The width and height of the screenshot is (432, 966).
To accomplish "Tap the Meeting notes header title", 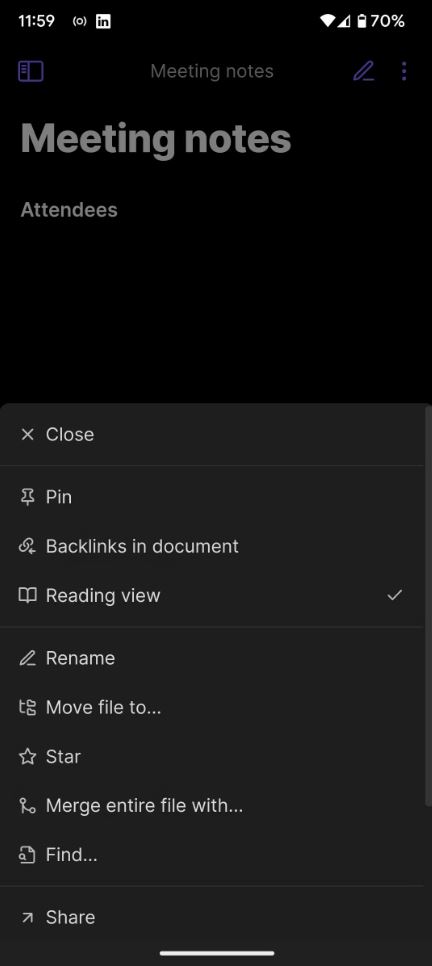I will [212, 71].
